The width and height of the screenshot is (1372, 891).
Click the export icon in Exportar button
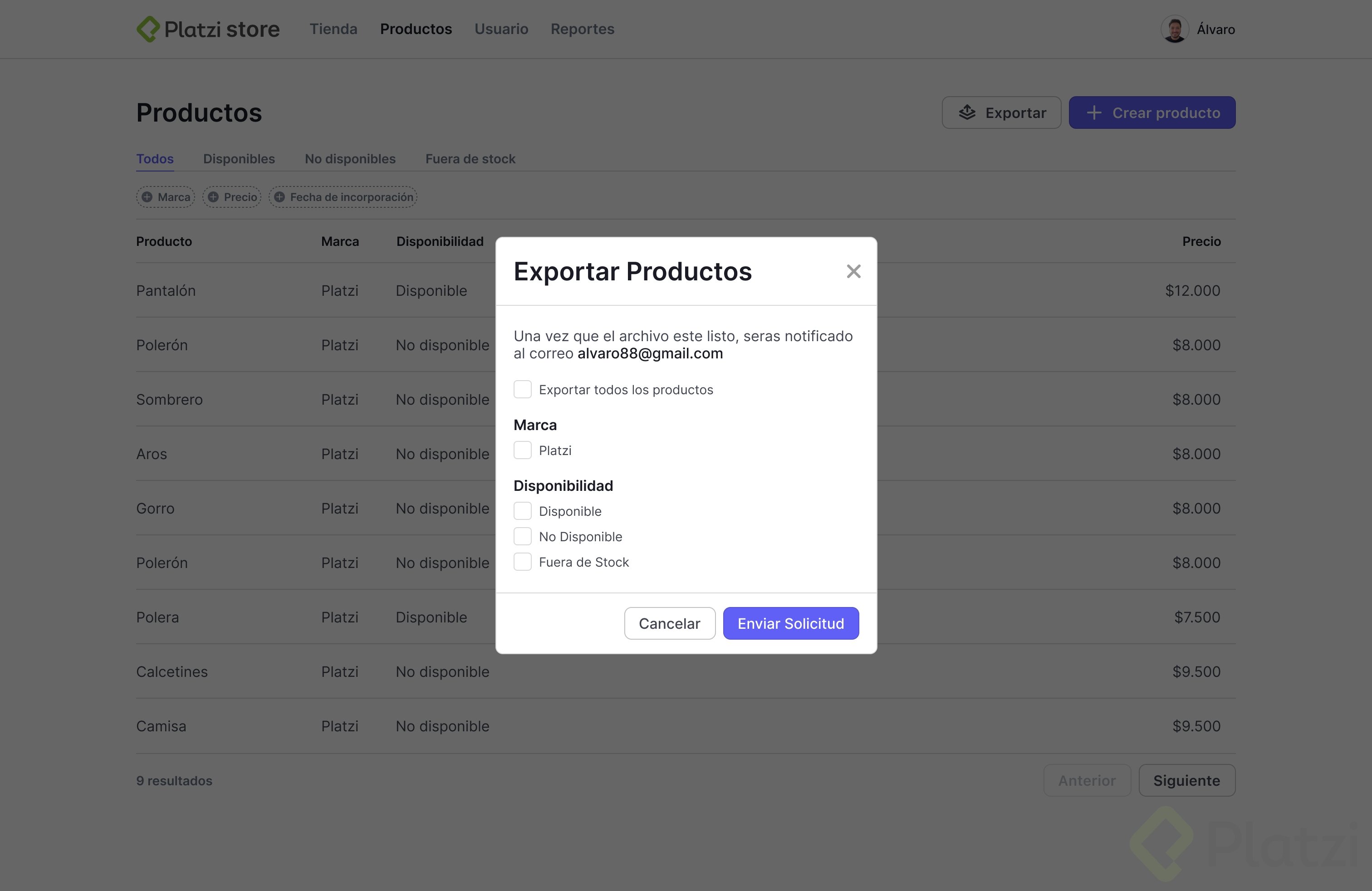967,113
